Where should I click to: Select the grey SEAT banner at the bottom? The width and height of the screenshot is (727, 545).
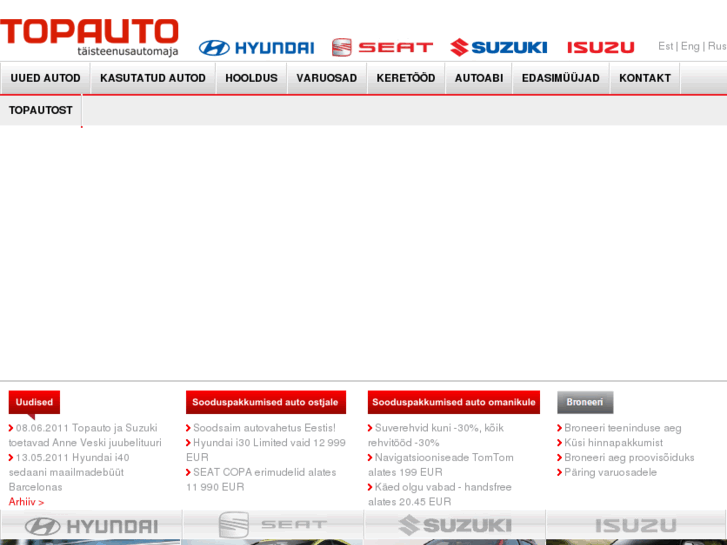click(273, 526)
